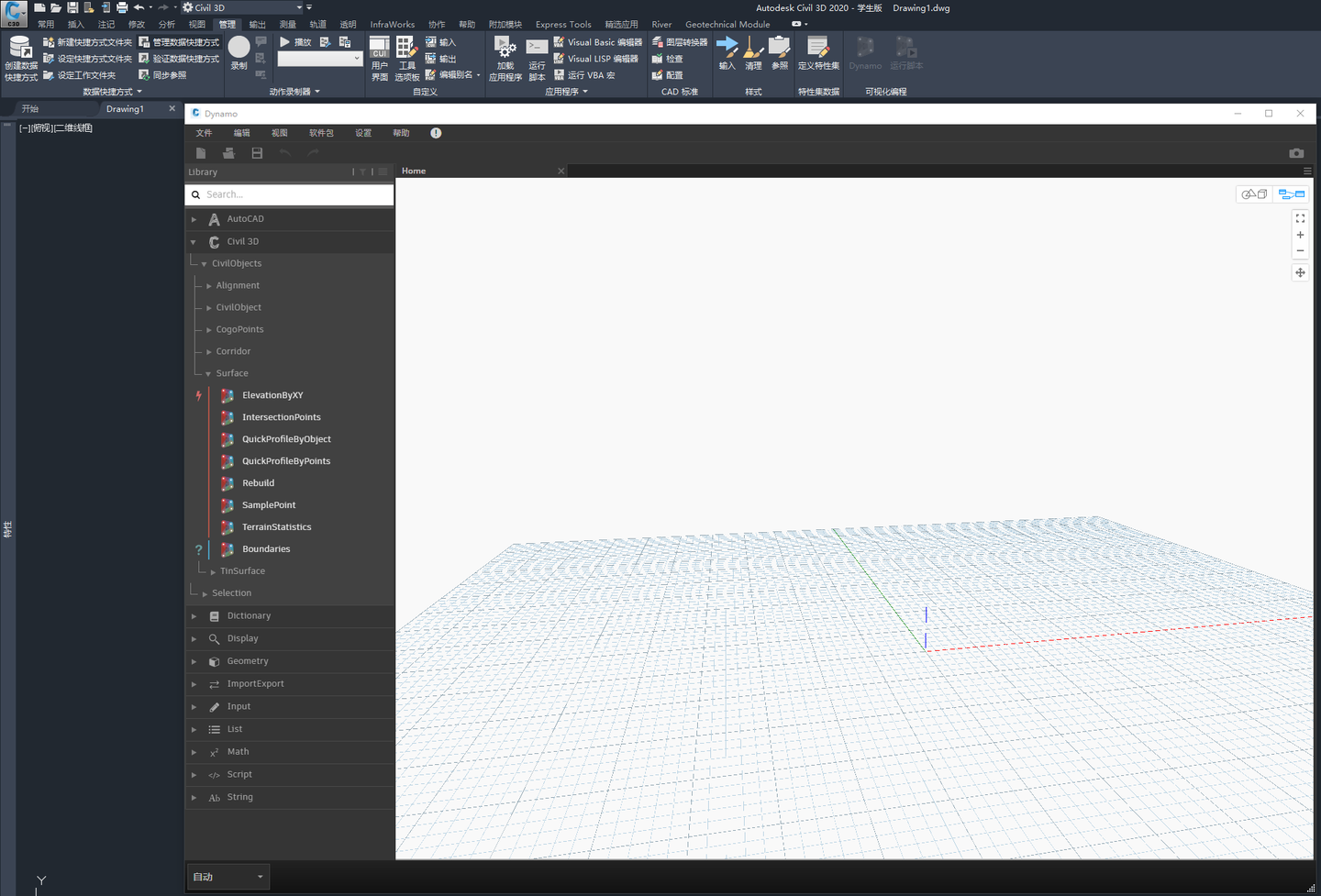Click the open file icon in Dynamo toolbar
Screen dimensions: 1321x896
click(x=228, y=153)
